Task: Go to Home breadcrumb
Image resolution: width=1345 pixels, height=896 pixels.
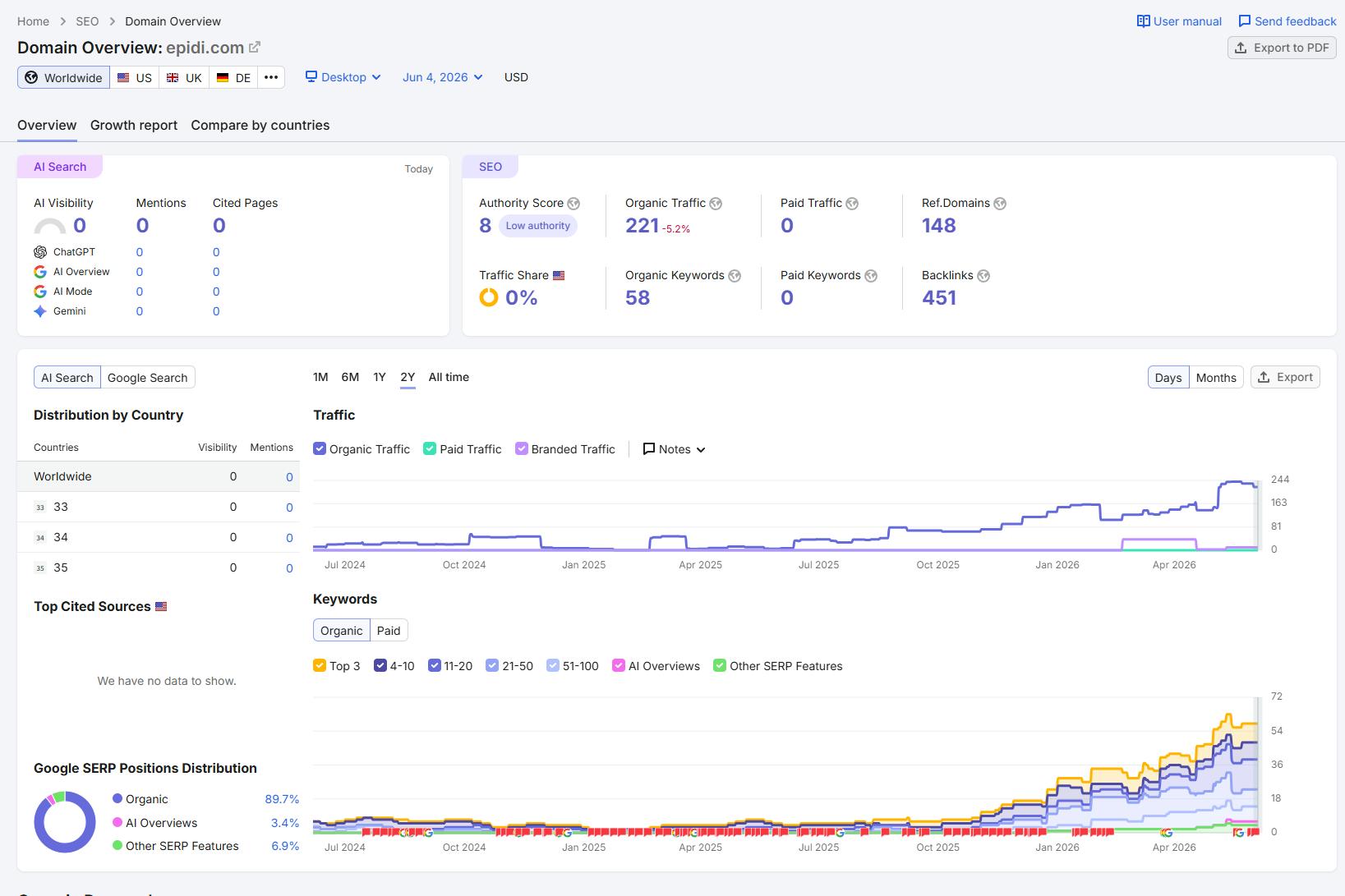Action: coord(33,21)
